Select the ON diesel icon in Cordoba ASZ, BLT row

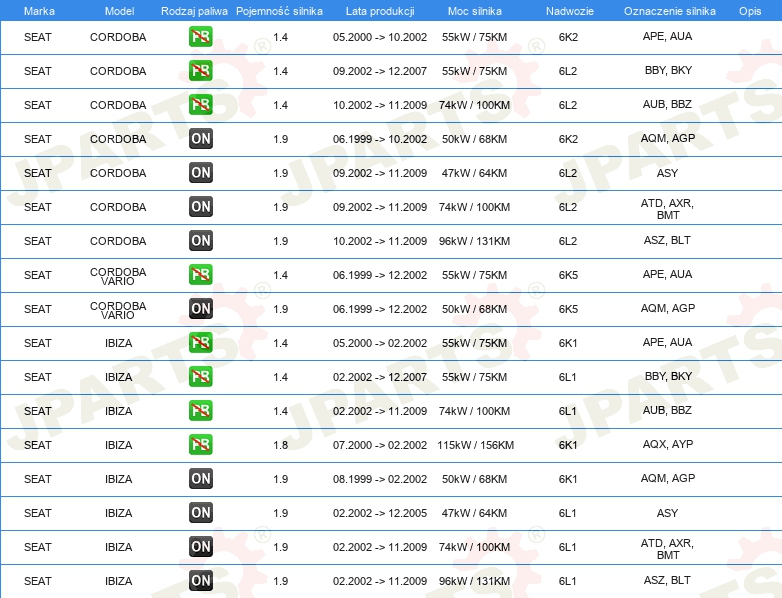[200, 240]
